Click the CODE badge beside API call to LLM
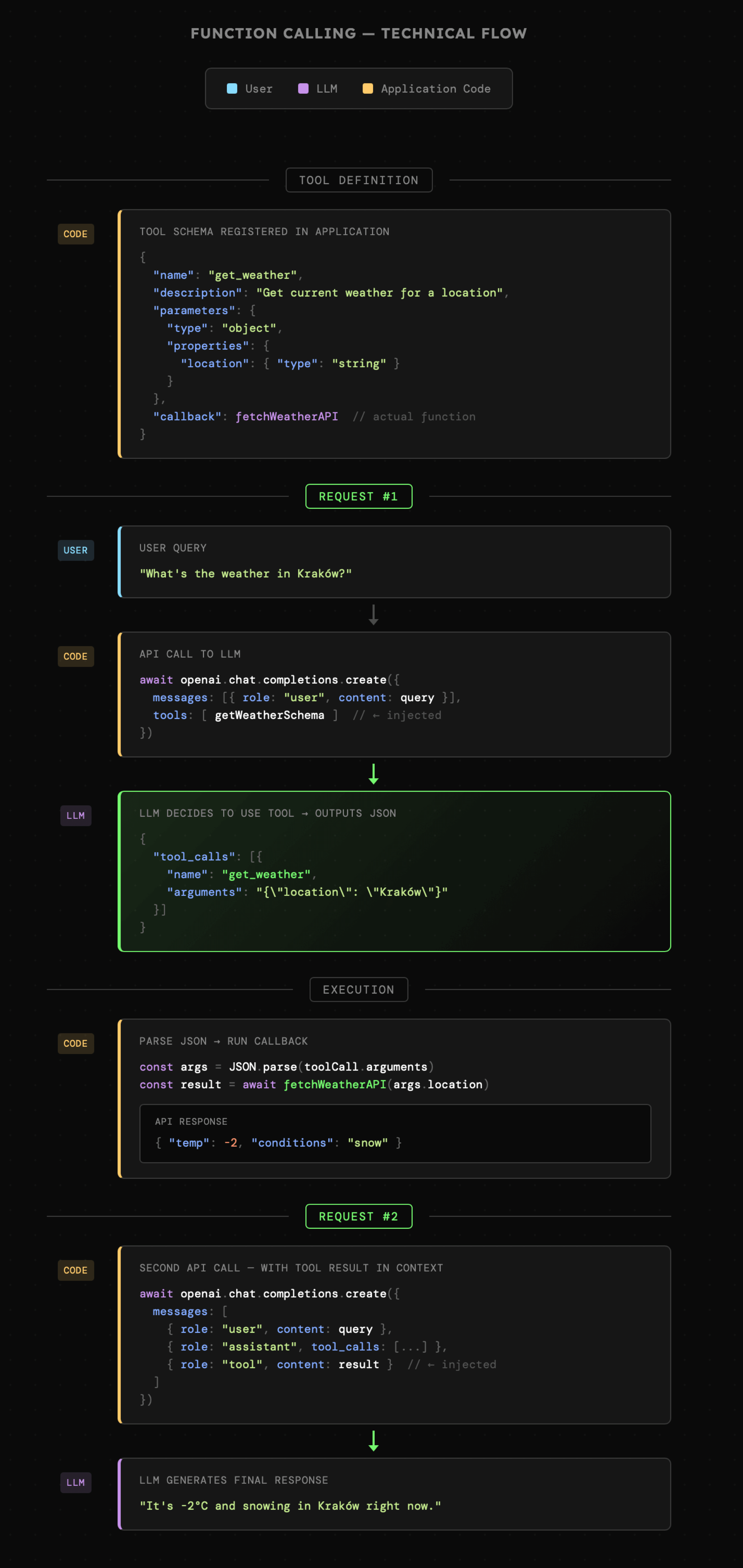This screenshot has width=743, height=1568. (x=76, y=656)
